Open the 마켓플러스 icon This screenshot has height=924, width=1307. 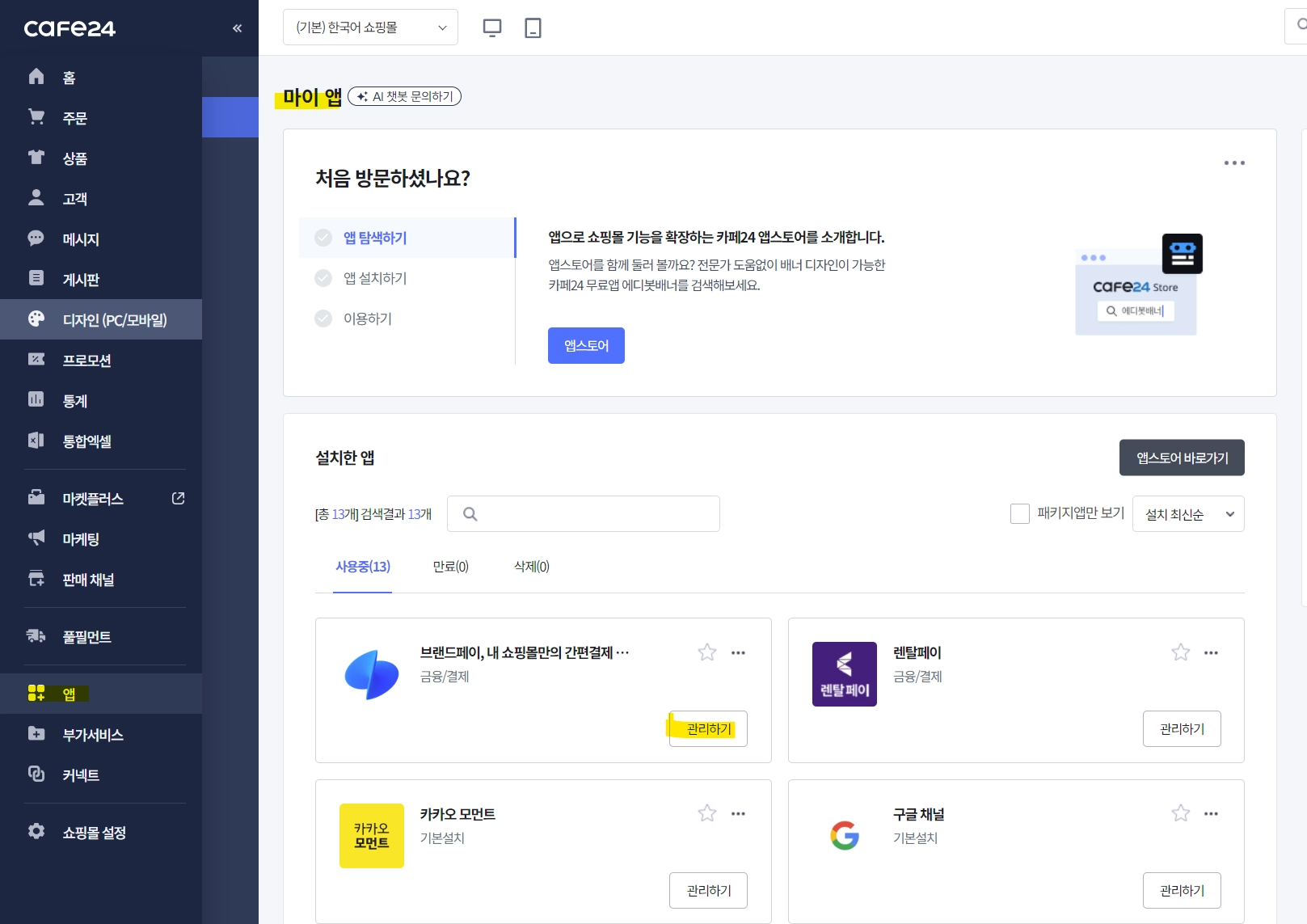click(x=36, y=498)
